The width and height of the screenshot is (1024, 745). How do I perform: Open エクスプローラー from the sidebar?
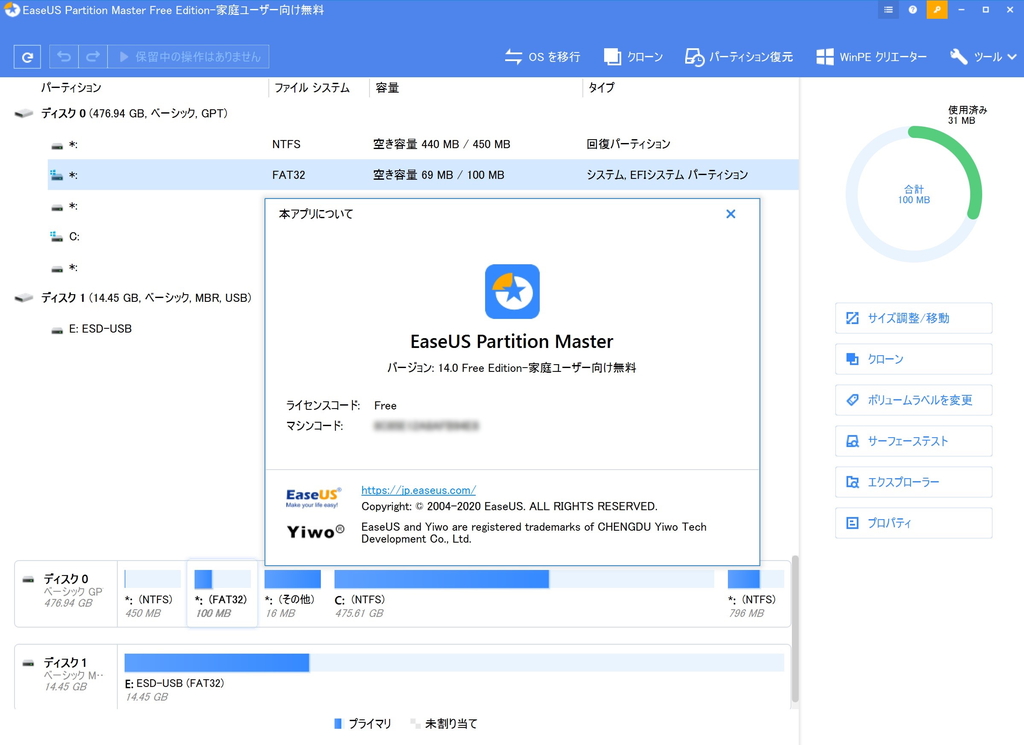pyautogui.click(x=913, y=482)
